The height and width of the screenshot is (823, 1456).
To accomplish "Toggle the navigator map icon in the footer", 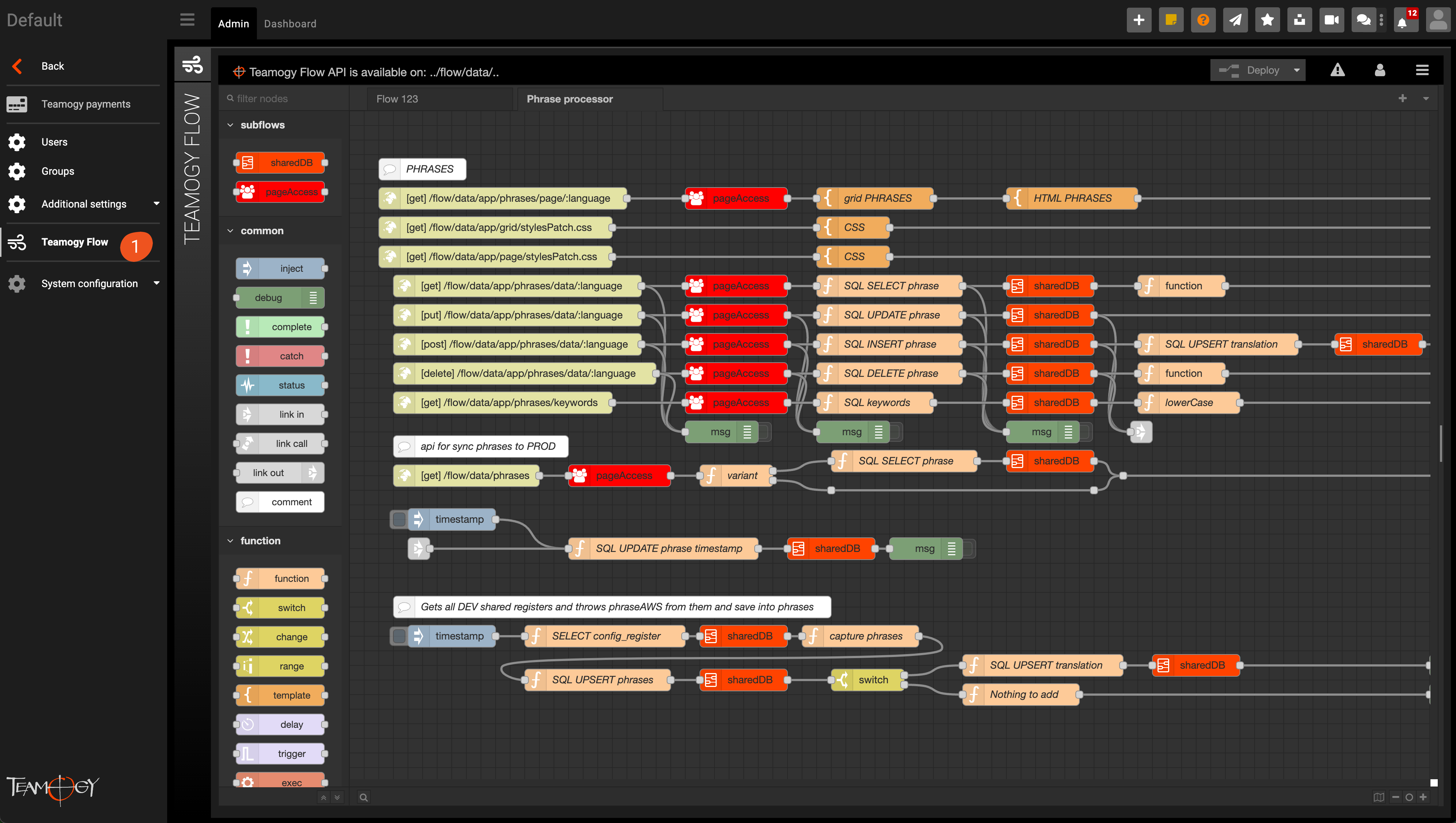I will point(1379,797).
